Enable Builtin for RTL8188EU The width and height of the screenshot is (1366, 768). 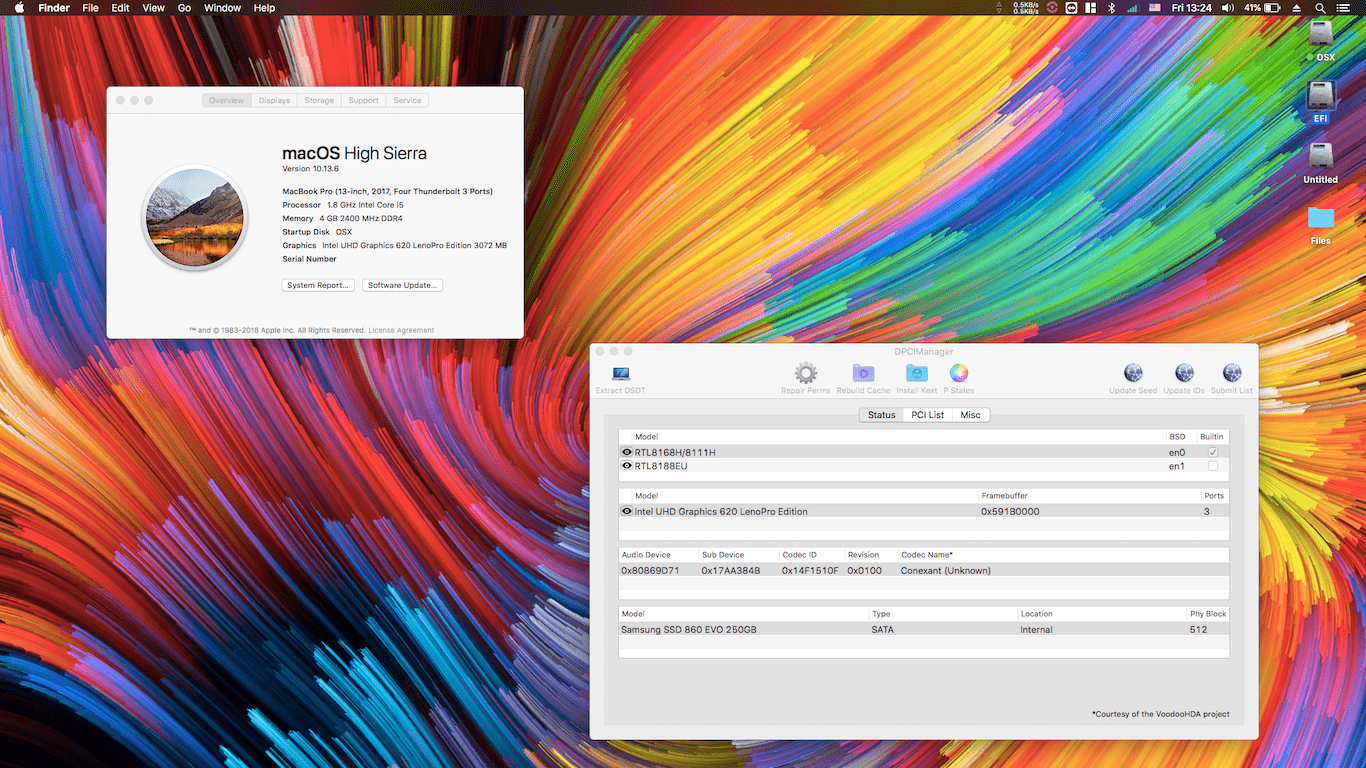pos(1213,465)
